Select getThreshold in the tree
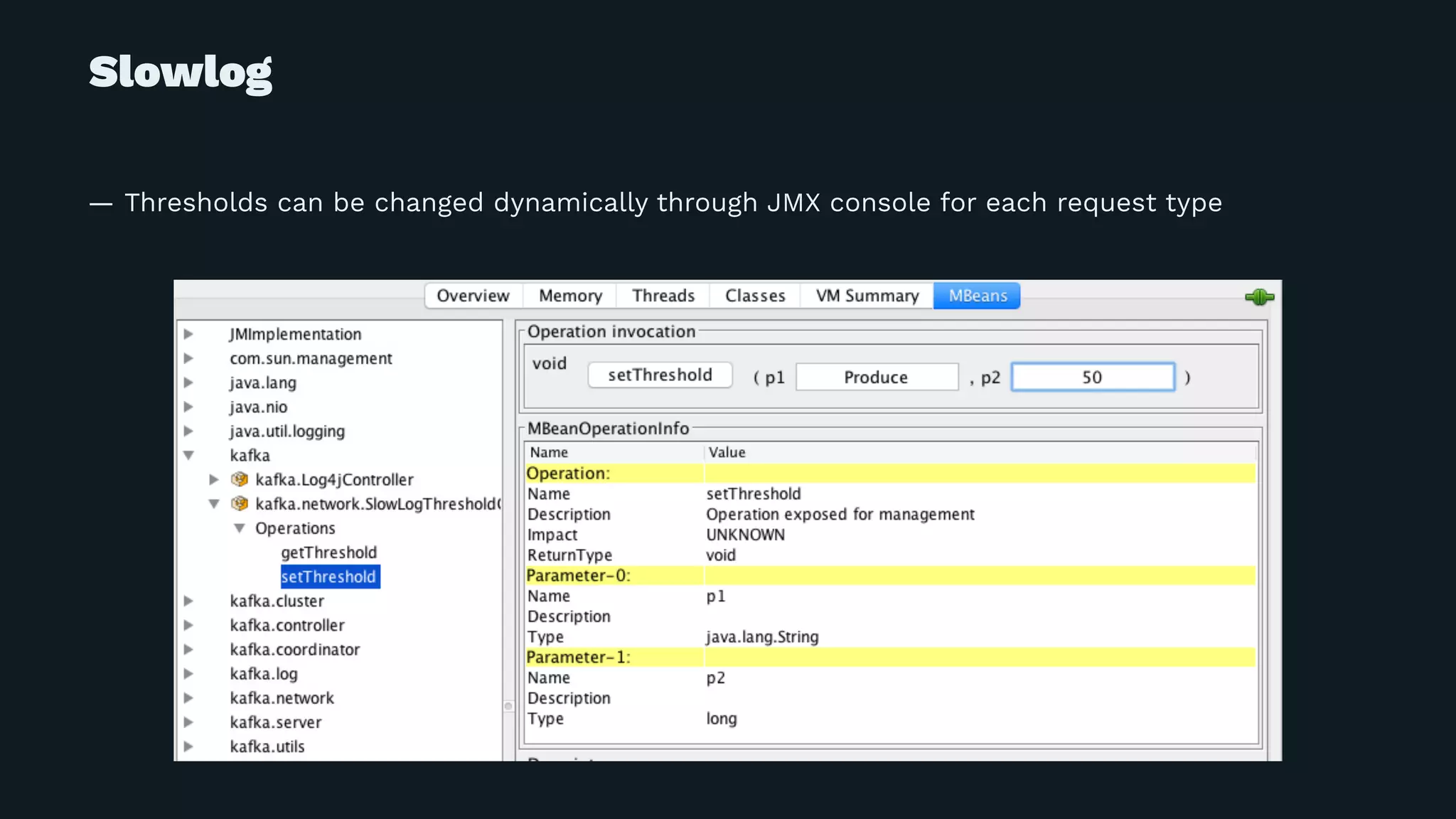 click(x=329, y=552)
